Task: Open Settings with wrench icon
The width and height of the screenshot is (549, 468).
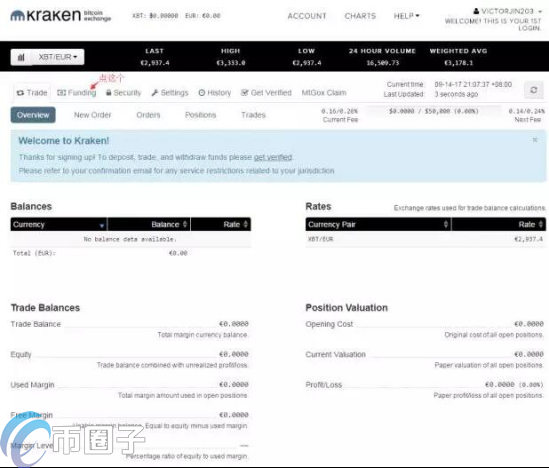Action: click(170, 93)
